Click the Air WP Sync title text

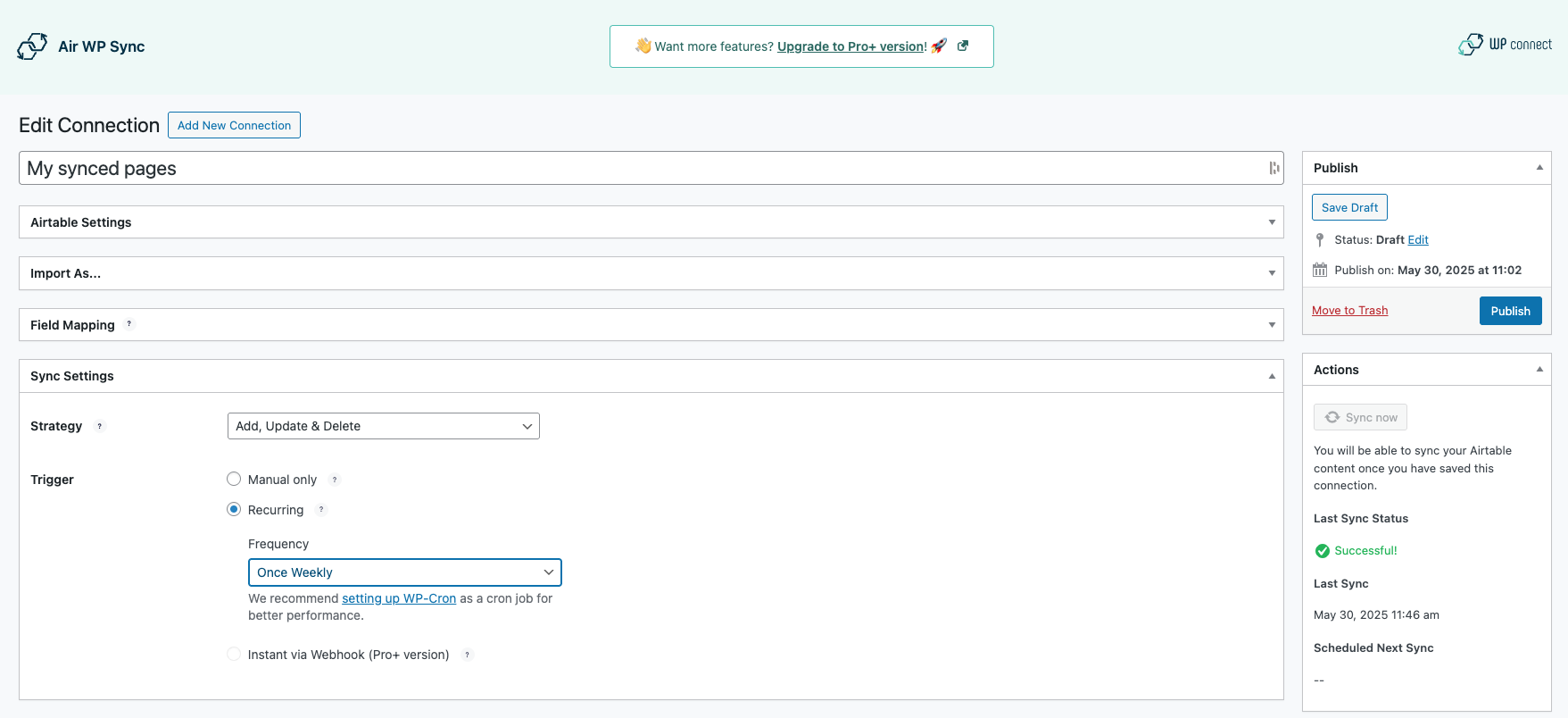102,46
